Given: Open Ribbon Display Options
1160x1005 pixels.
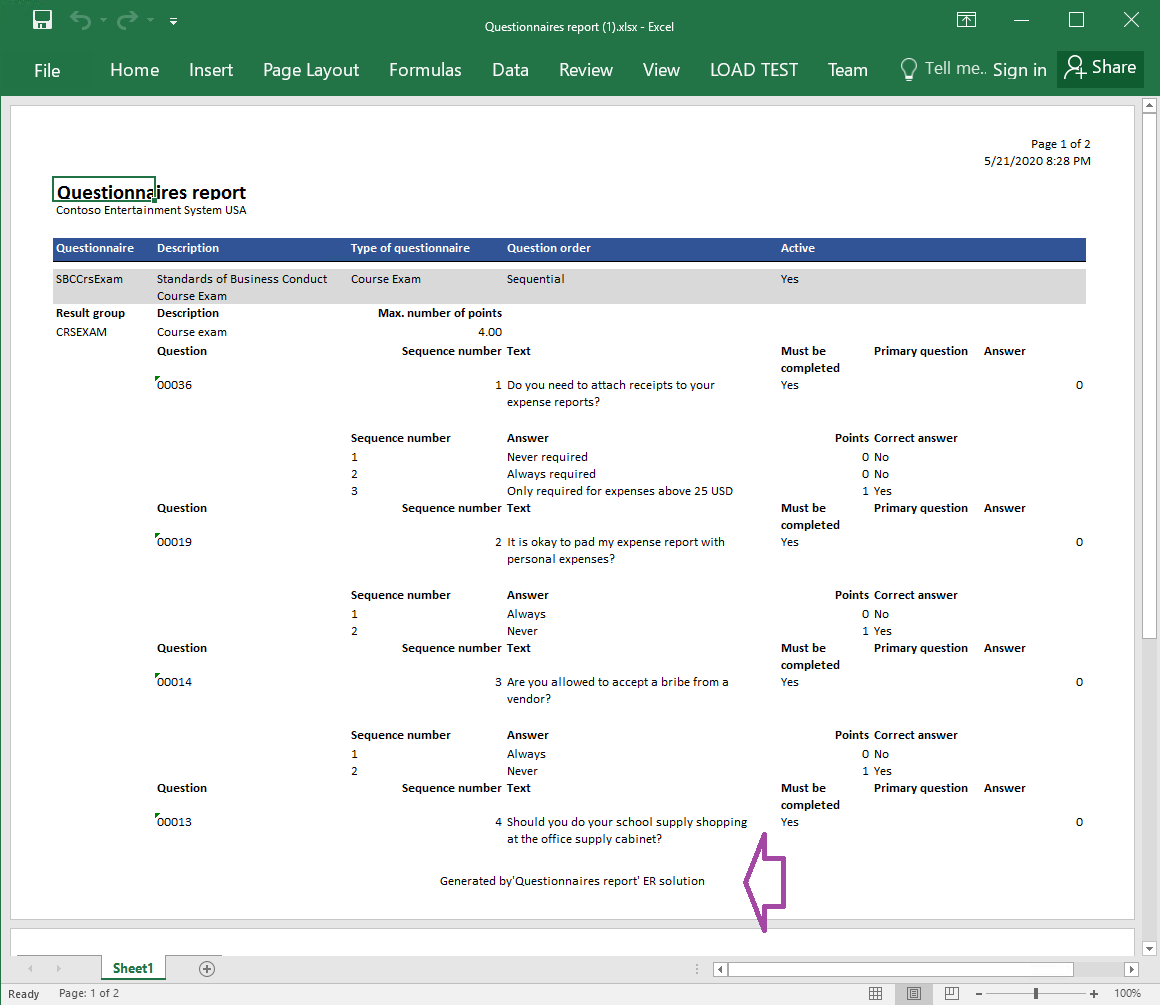Looking at the screenshot, I should tap(966, 19).
